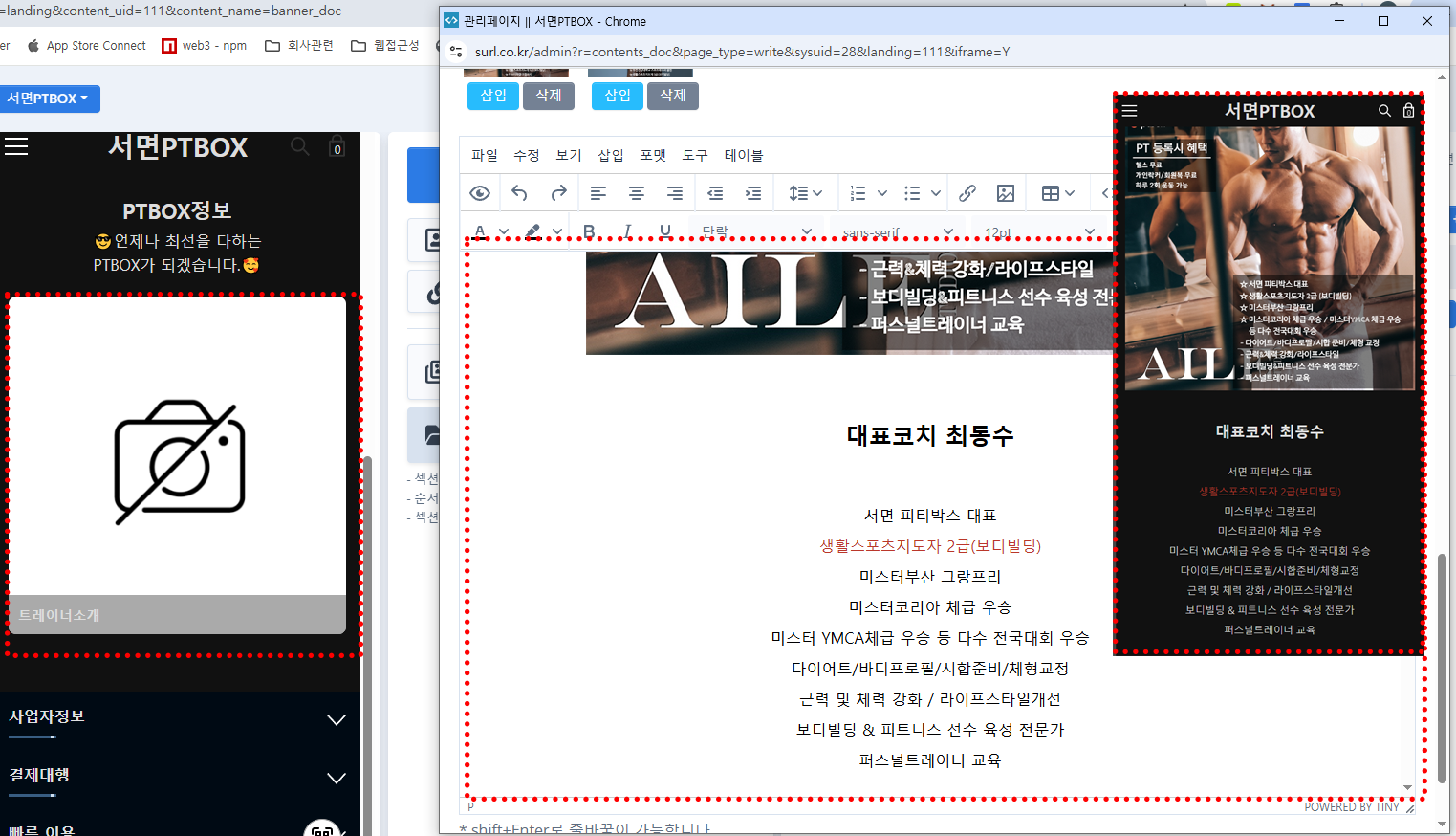Open the 웹접근성 bookmarks folder
Image resolution: width=1456 pixels, height=836 pixels.
pyautogui.click(x=385, y=45)
